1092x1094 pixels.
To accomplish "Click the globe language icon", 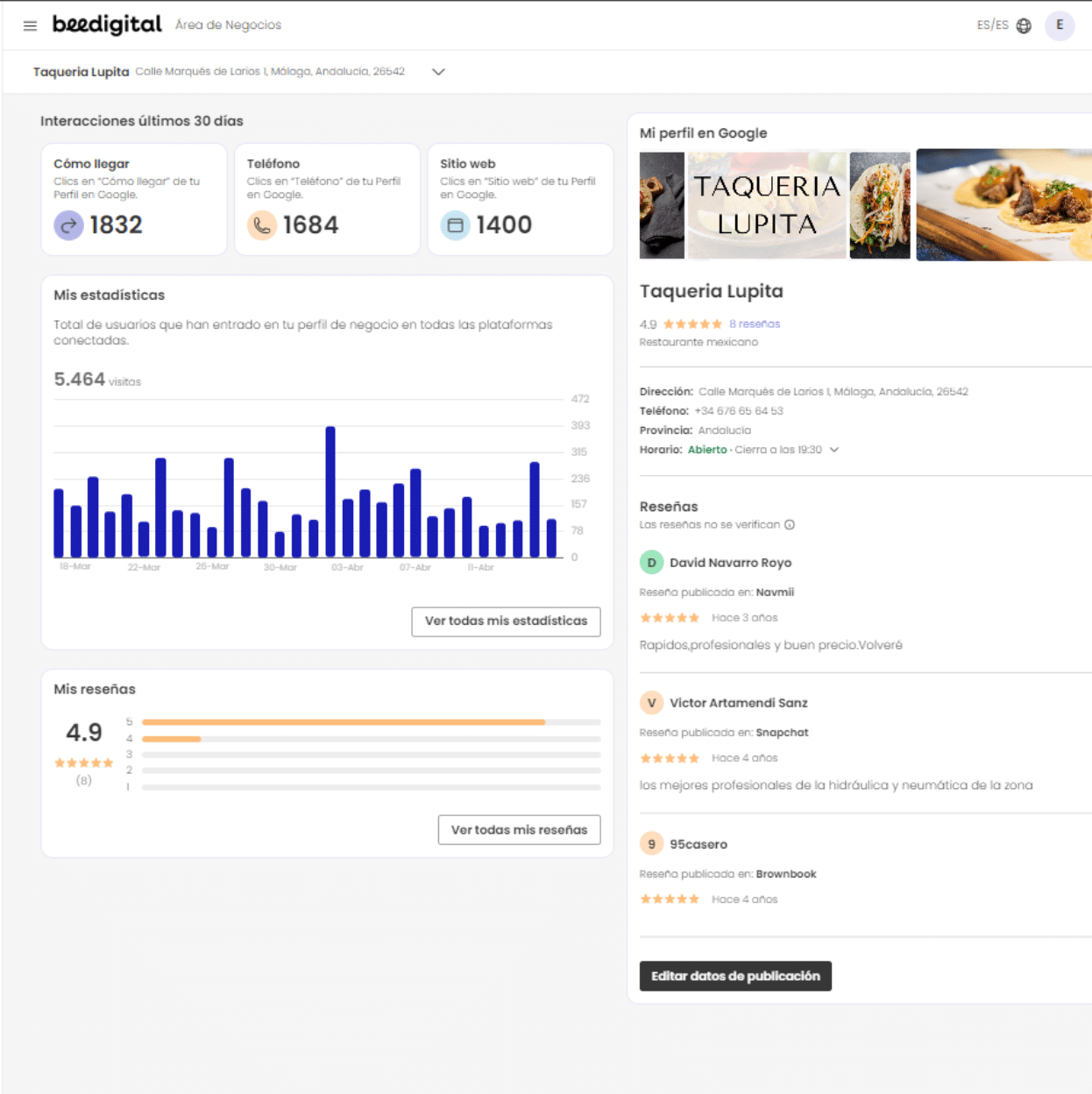I will click(1024, 25).
